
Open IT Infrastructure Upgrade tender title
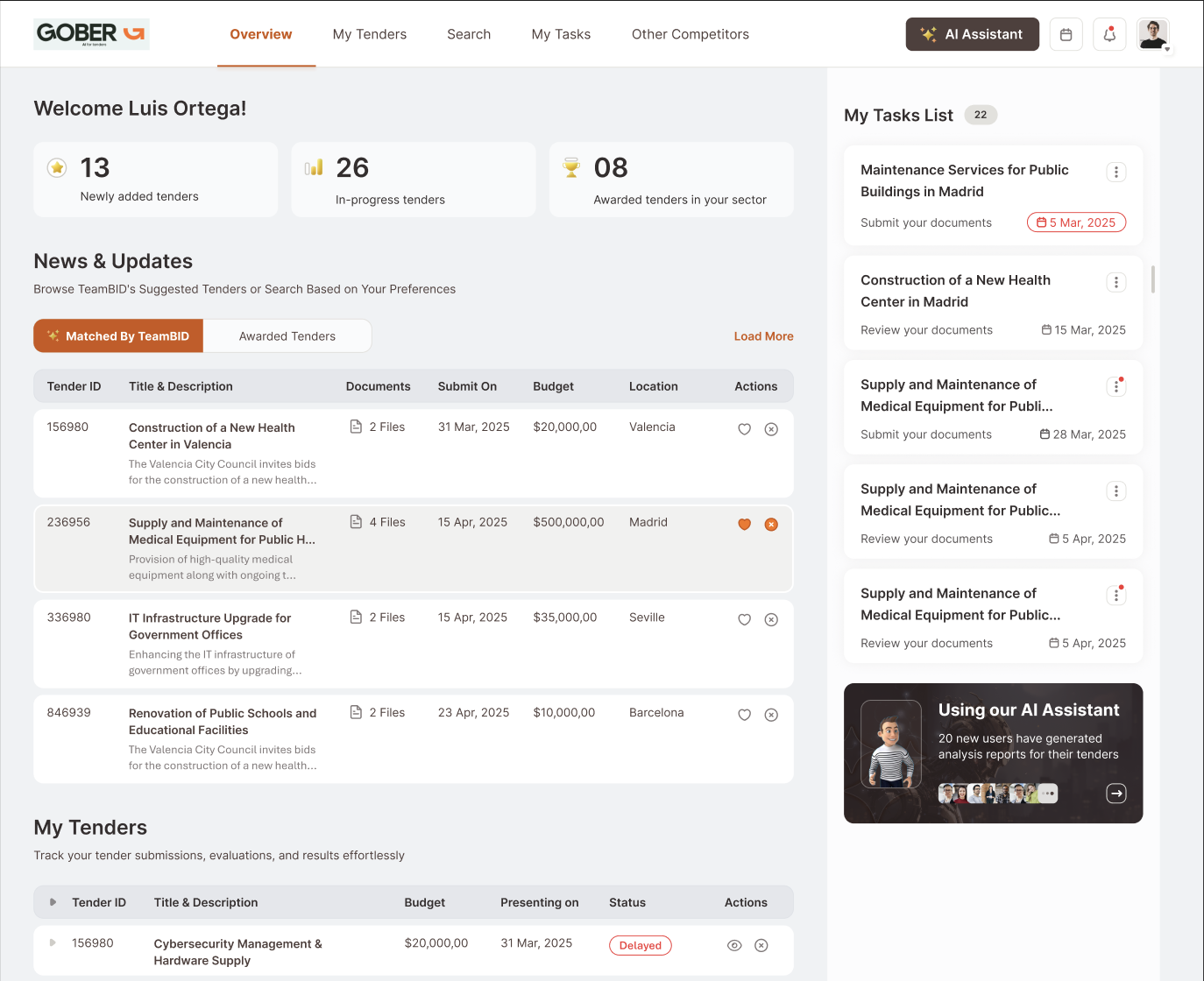coord(209,626)
